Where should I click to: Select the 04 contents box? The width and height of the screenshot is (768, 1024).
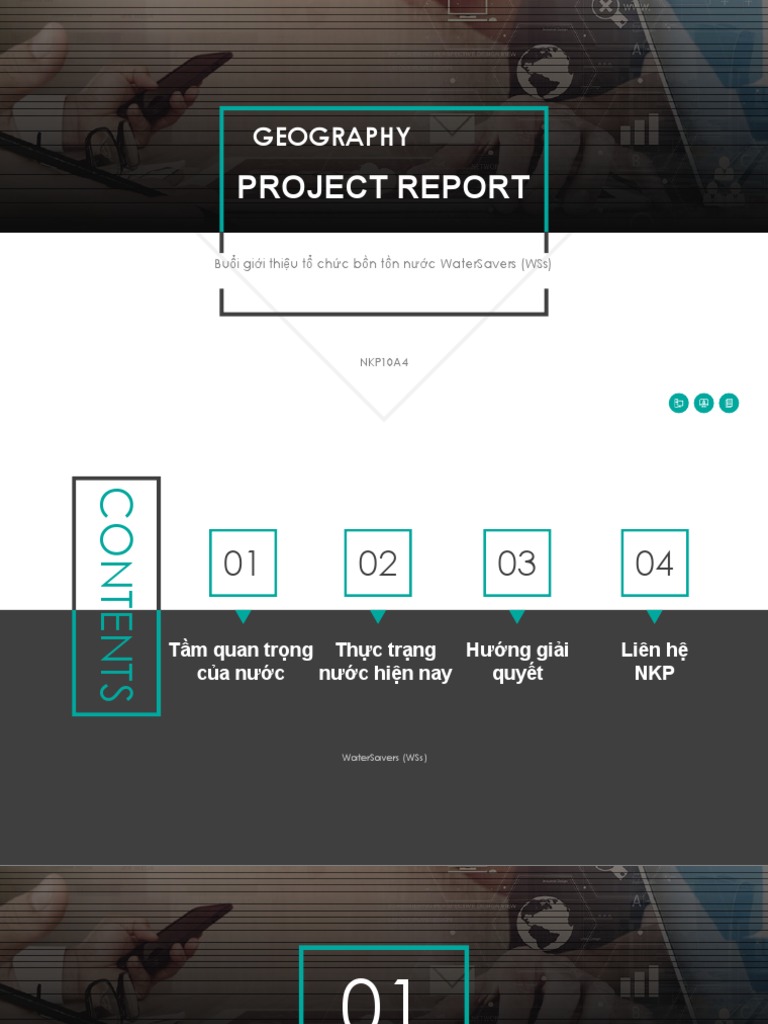[654, 563]
